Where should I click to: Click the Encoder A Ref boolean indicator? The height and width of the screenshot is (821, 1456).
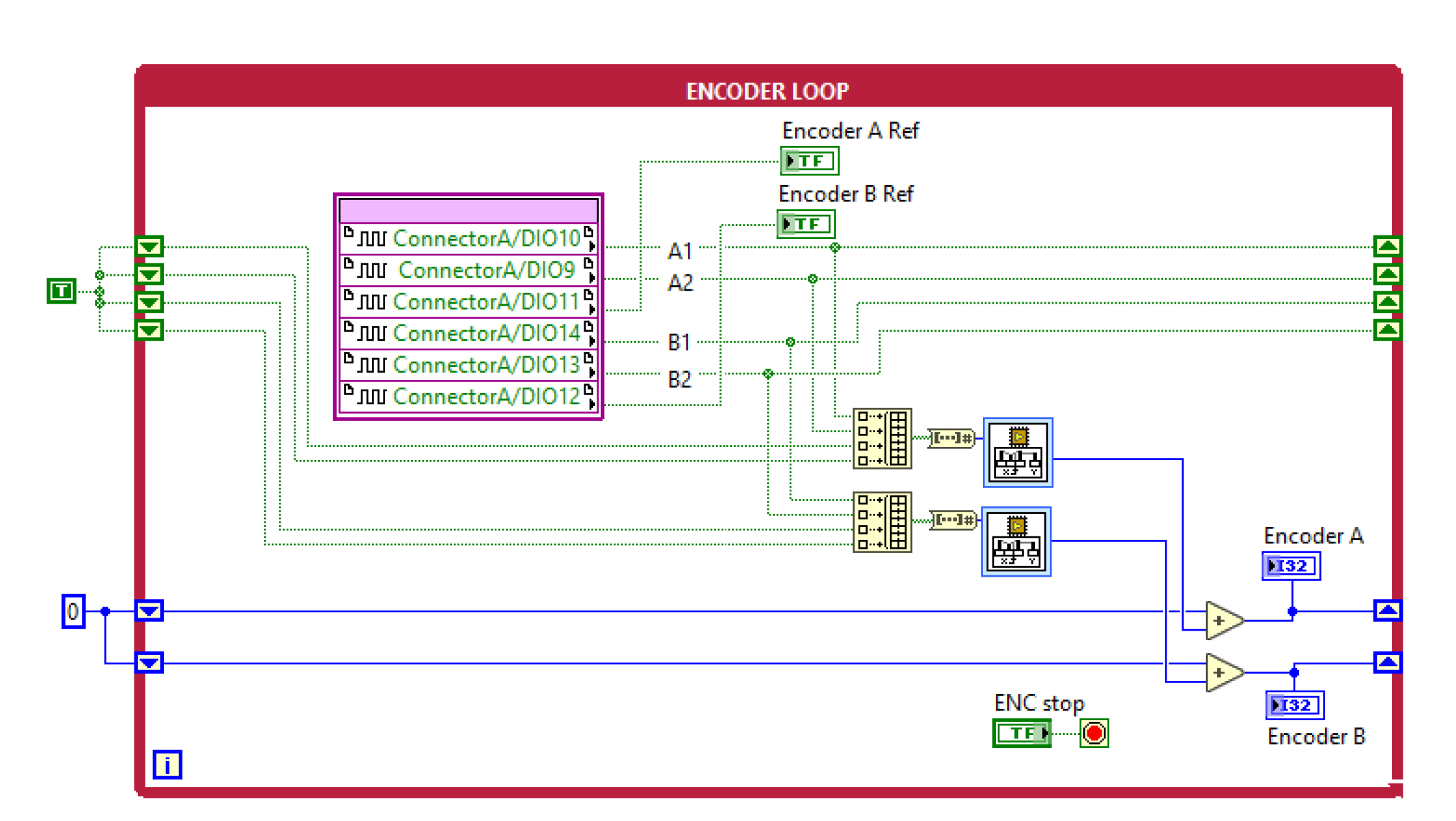click(810, 161)
